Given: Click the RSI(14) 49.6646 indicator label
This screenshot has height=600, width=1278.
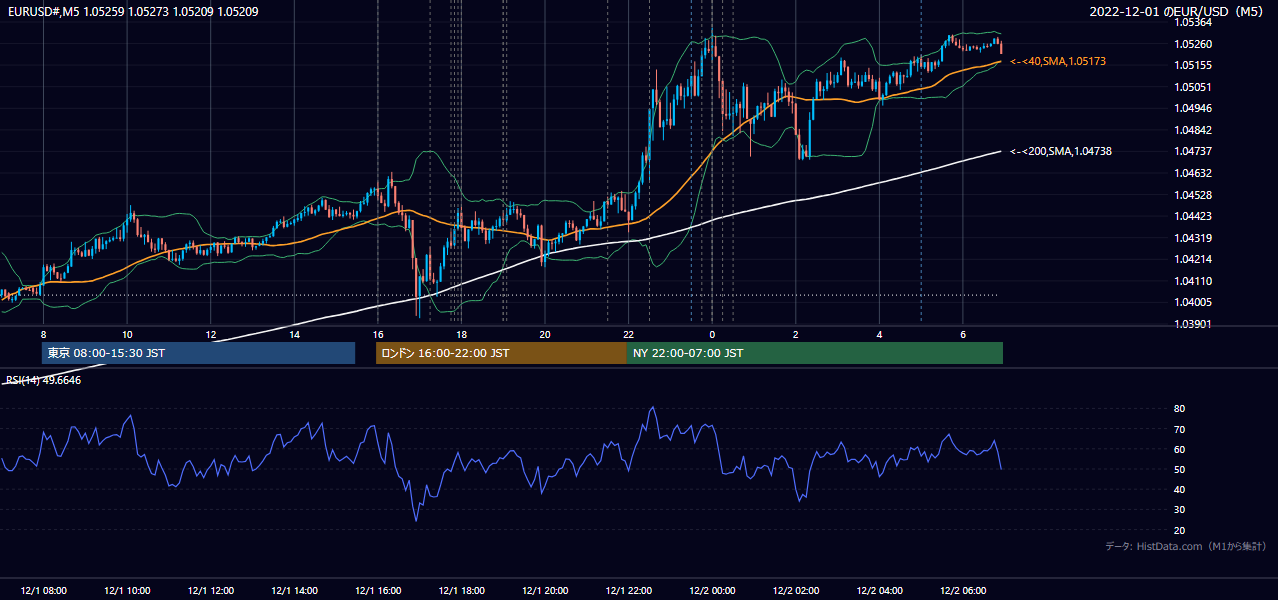Looking at the screenshot, I should point(44,380).
